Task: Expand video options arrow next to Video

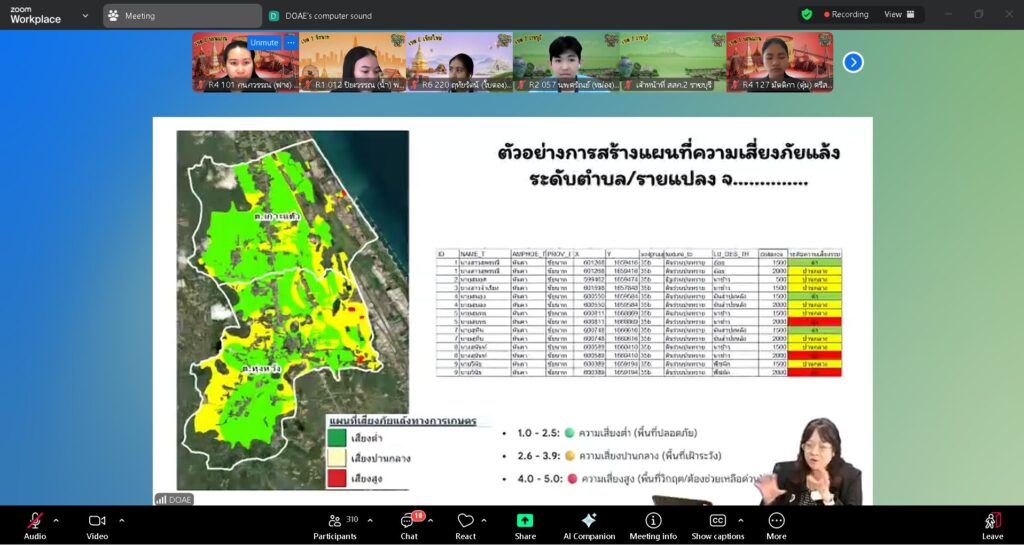Action: [122, 520]
